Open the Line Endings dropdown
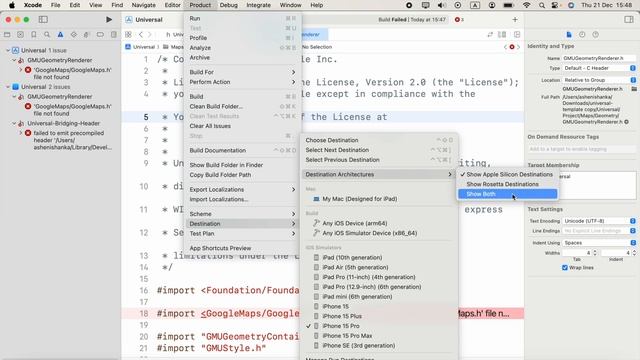The image size is (640, 360). (x=599, y=231)
